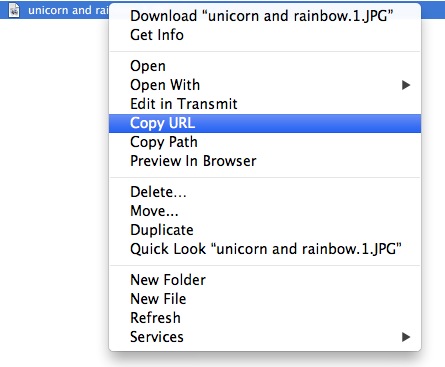445x367 pixels.
Task: Select Delete… from the menu
Action: click(x=265, y=192)
